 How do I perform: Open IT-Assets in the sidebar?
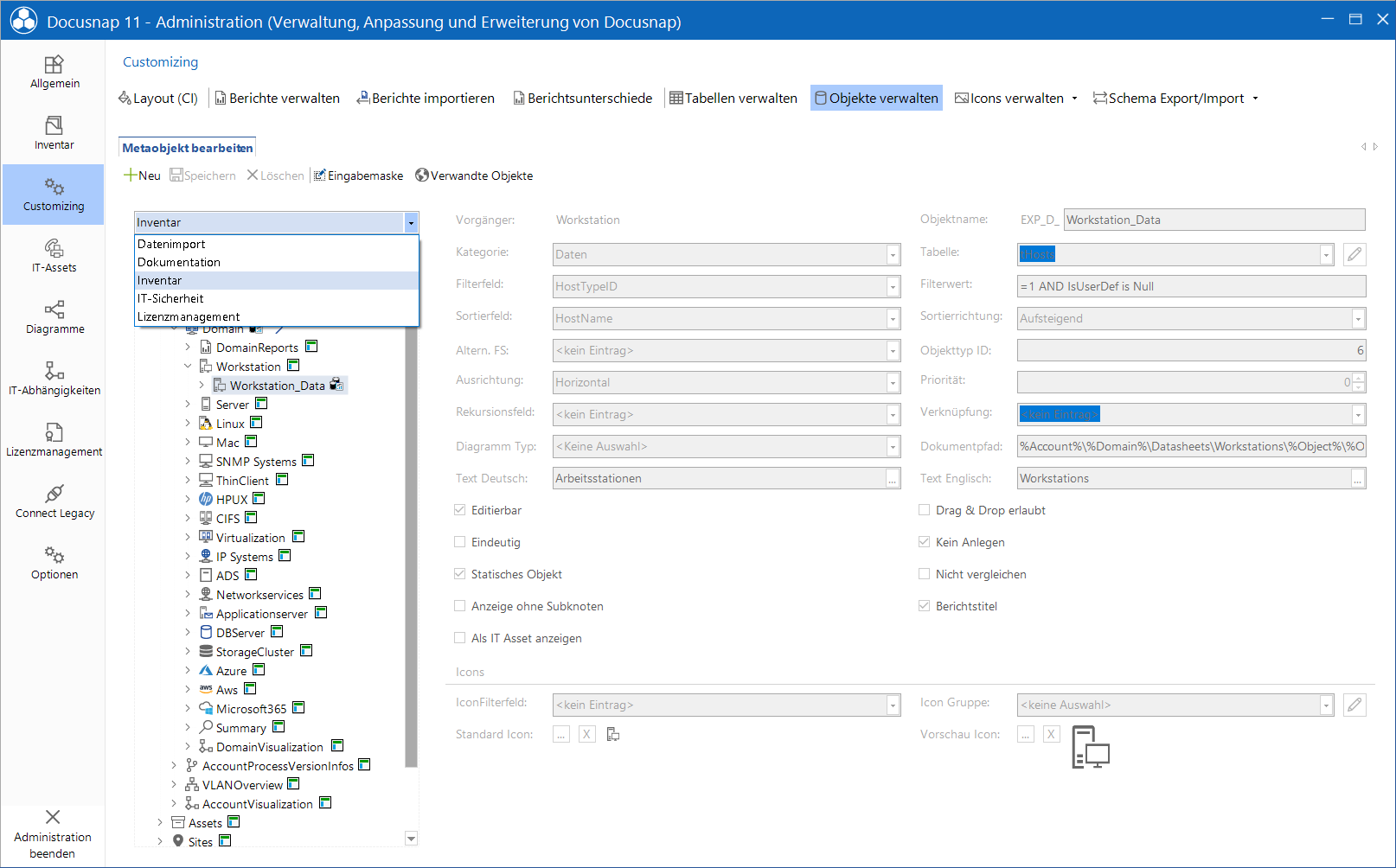coord(54,256)
